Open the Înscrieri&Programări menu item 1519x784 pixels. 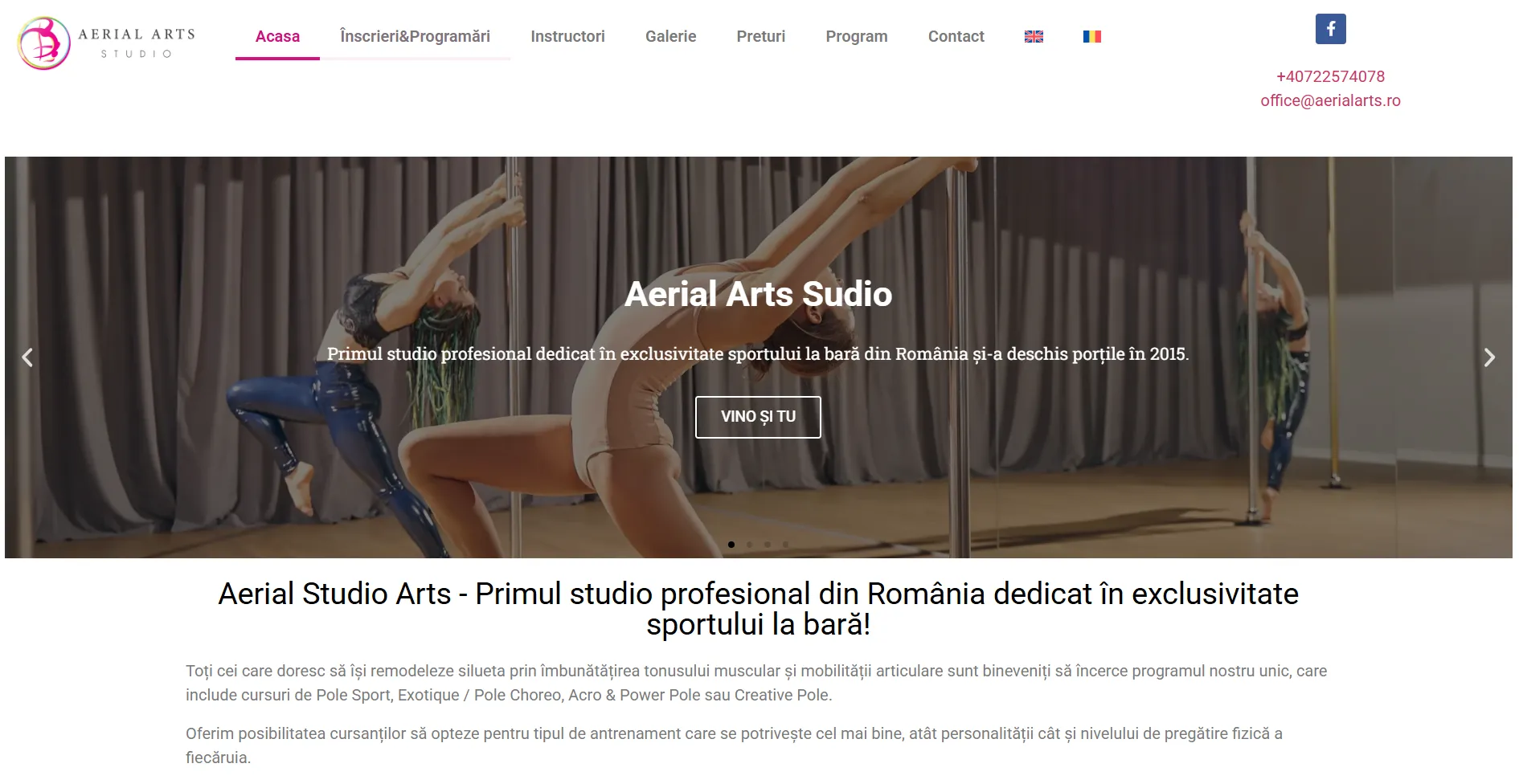click(415, 36)
